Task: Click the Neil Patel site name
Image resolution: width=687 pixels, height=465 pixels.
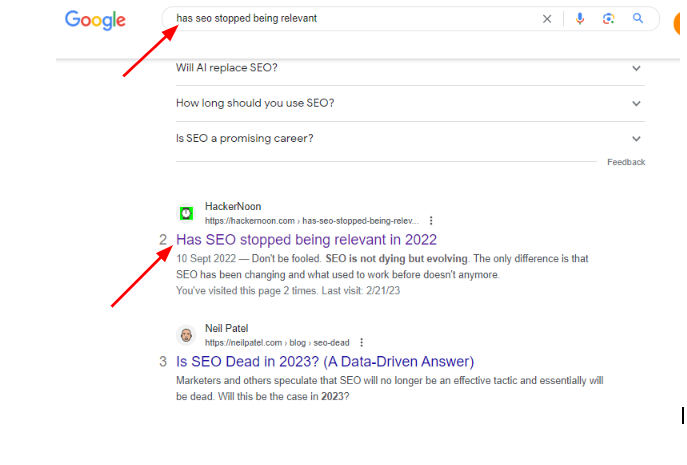Action: (x=227, y=328)
